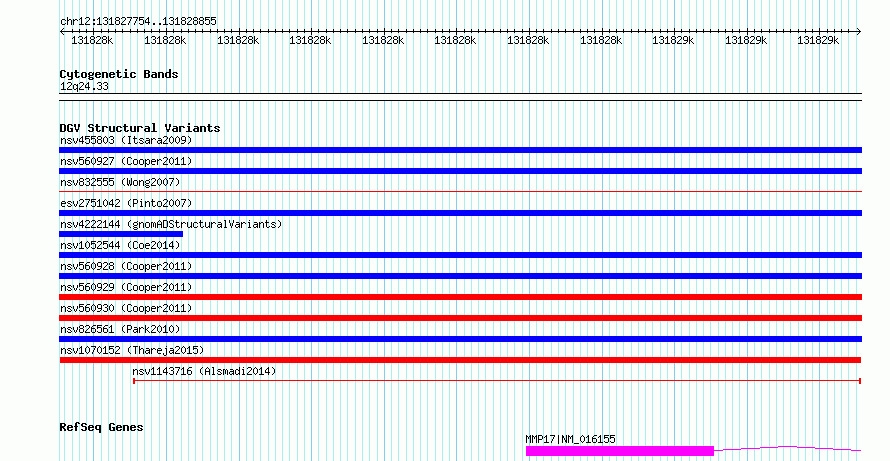890x461 pixels.
Task: Click the blue bar under esv2751042 (Pinto2007)
Action: point(460,213)
